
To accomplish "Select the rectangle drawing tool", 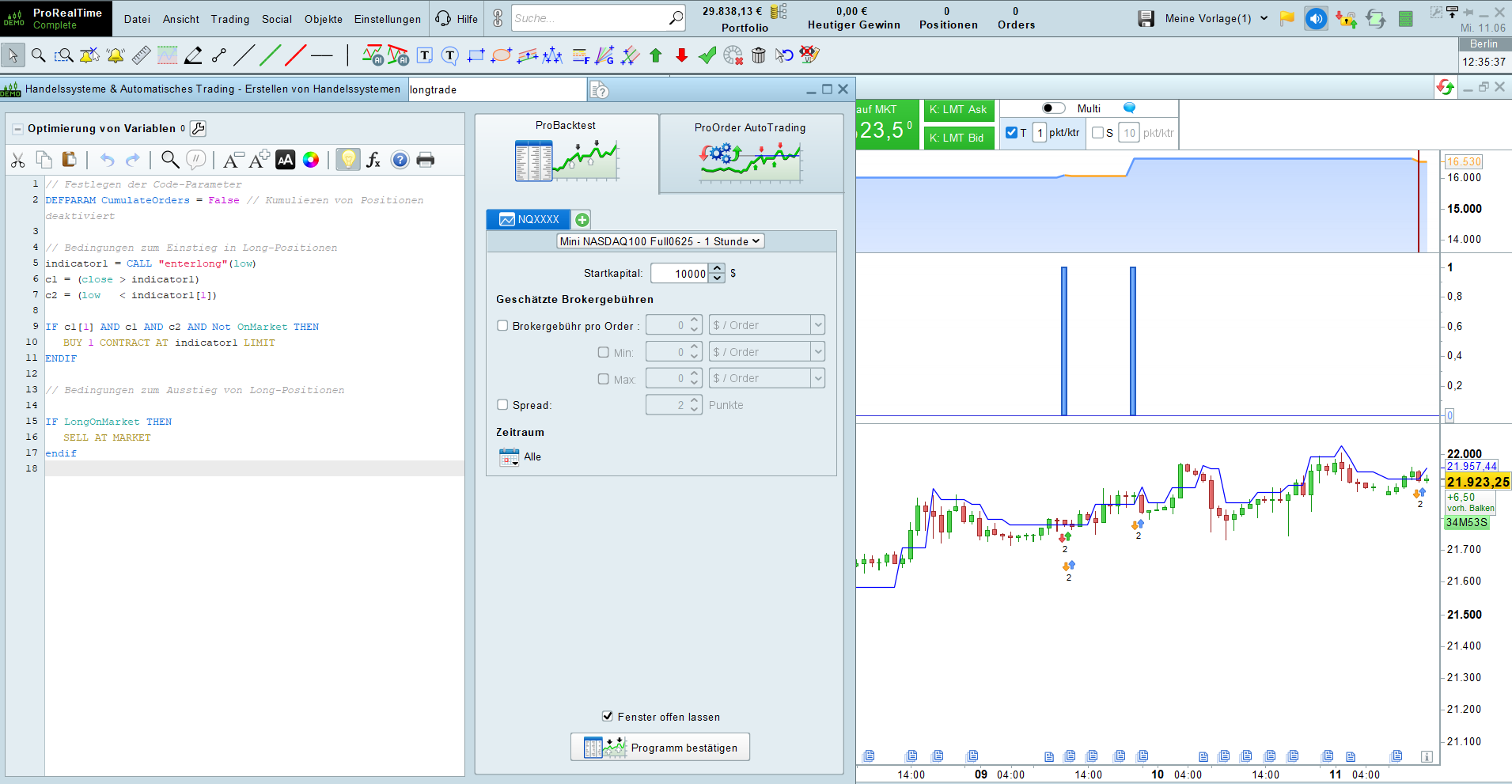I will click(x=476, y=55).
